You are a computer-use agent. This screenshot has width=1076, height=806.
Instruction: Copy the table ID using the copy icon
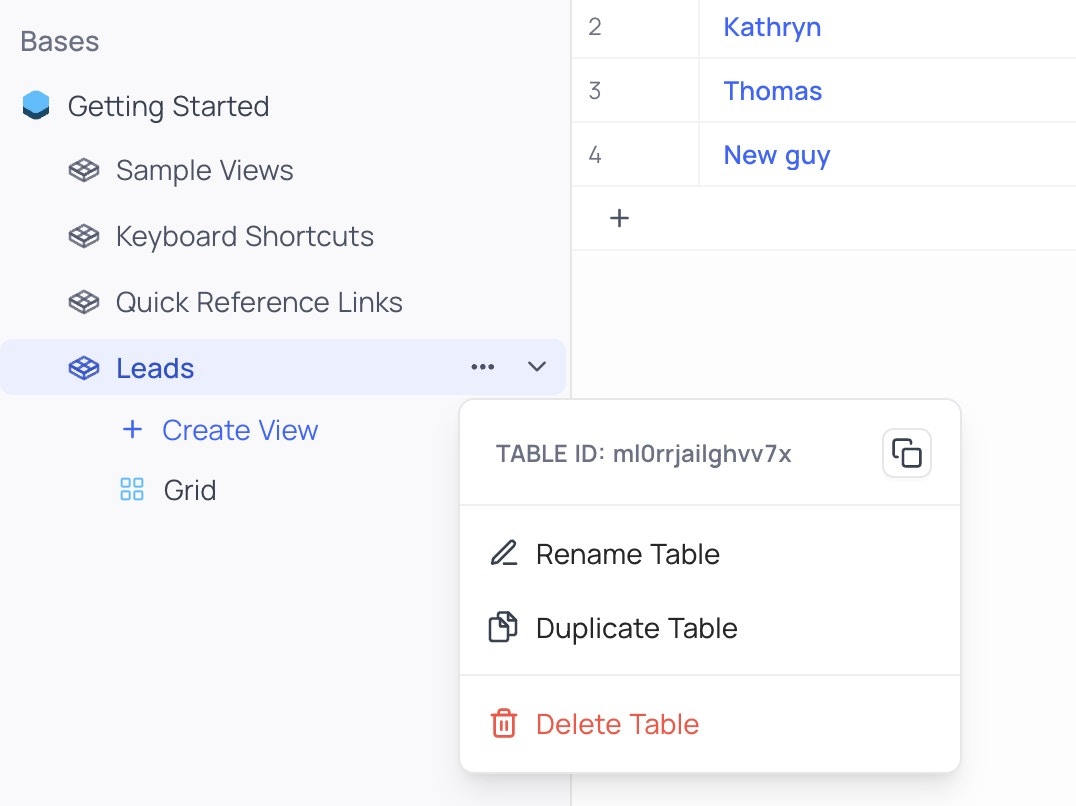(x=906, y=452)
